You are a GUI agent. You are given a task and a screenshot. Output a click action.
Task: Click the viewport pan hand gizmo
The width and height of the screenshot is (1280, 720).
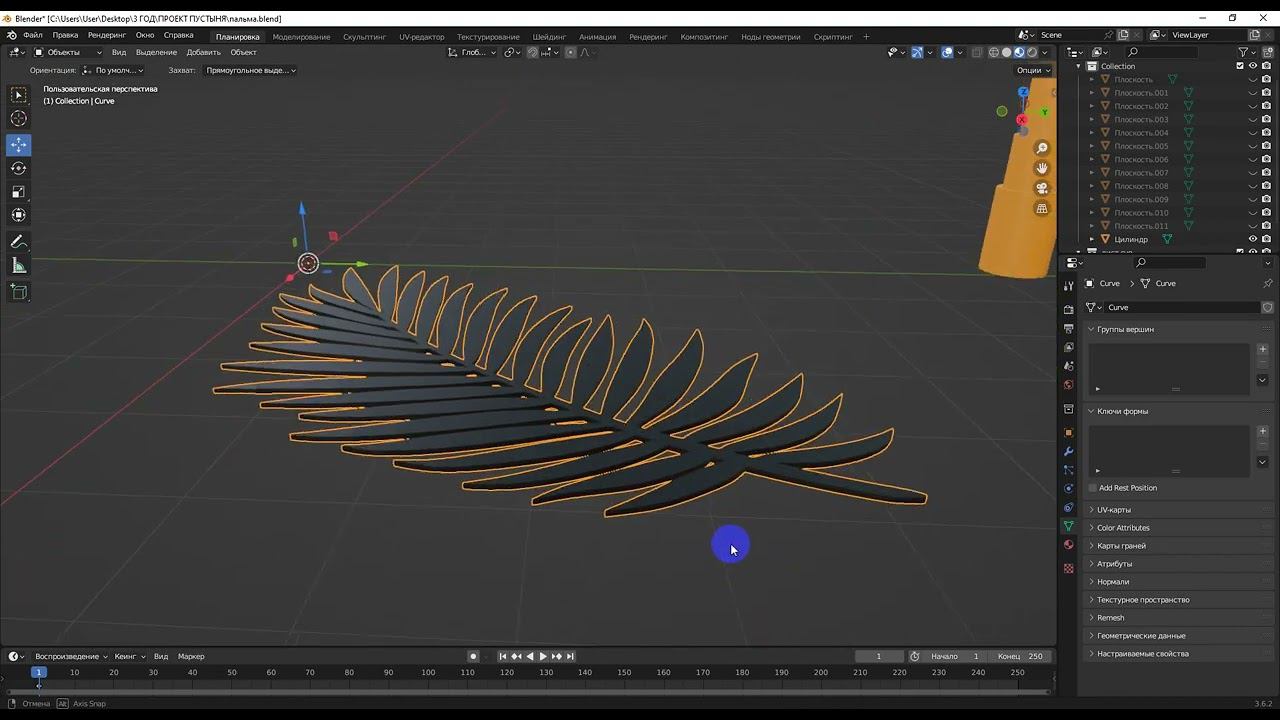pyautogui.click(x=1042, y=169)
